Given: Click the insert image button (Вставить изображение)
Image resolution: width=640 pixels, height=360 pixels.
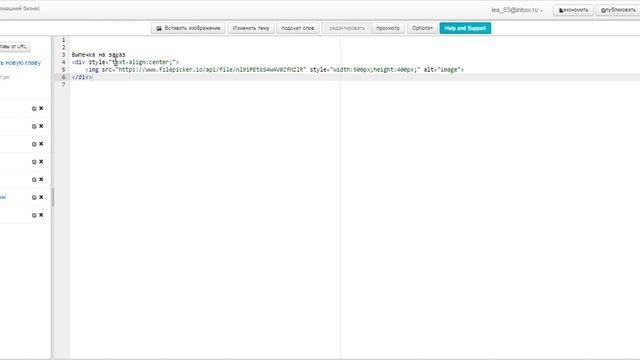Looking at the screenshot, I should pos(188,28).
